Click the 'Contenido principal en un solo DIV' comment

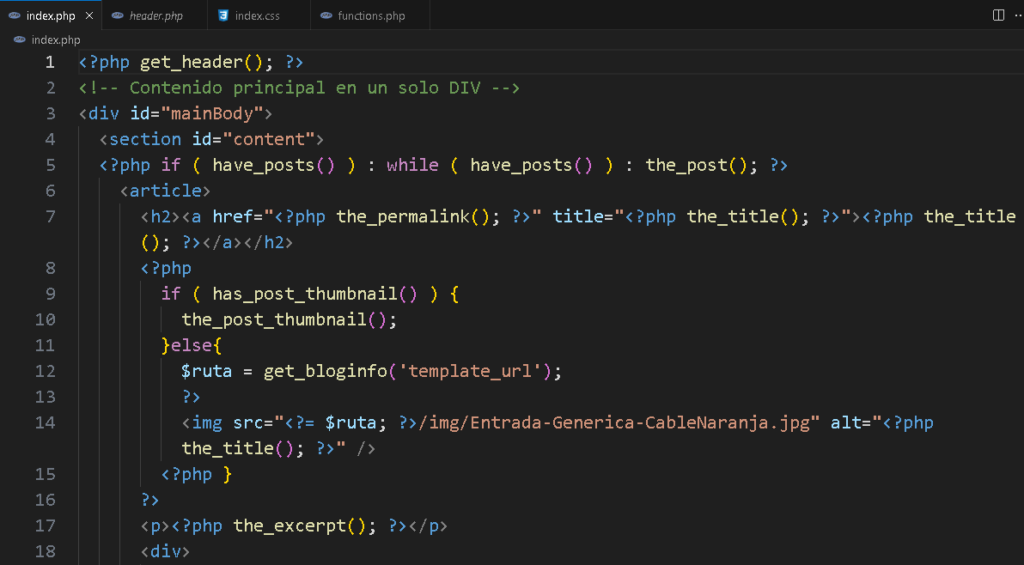coord(305,88)
